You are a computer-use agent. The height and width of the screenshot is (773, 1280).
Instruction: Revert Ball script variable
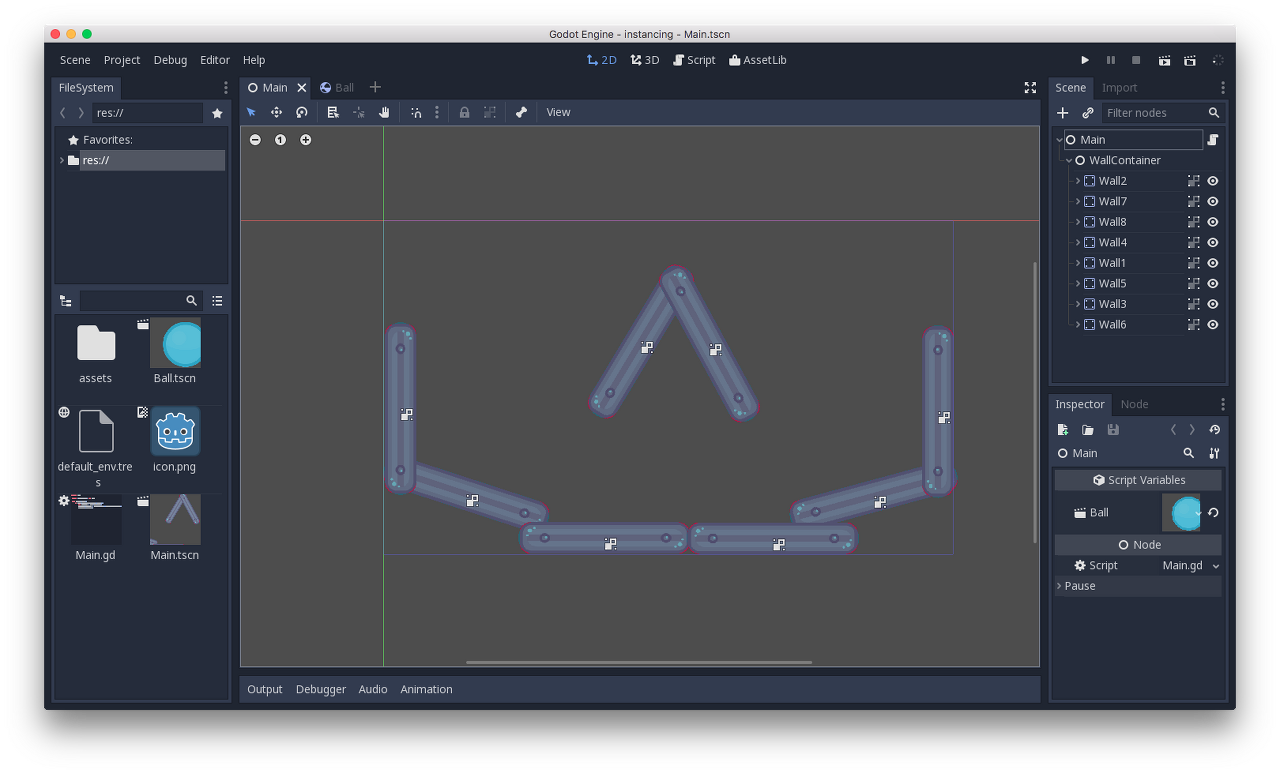[1213, 512]
